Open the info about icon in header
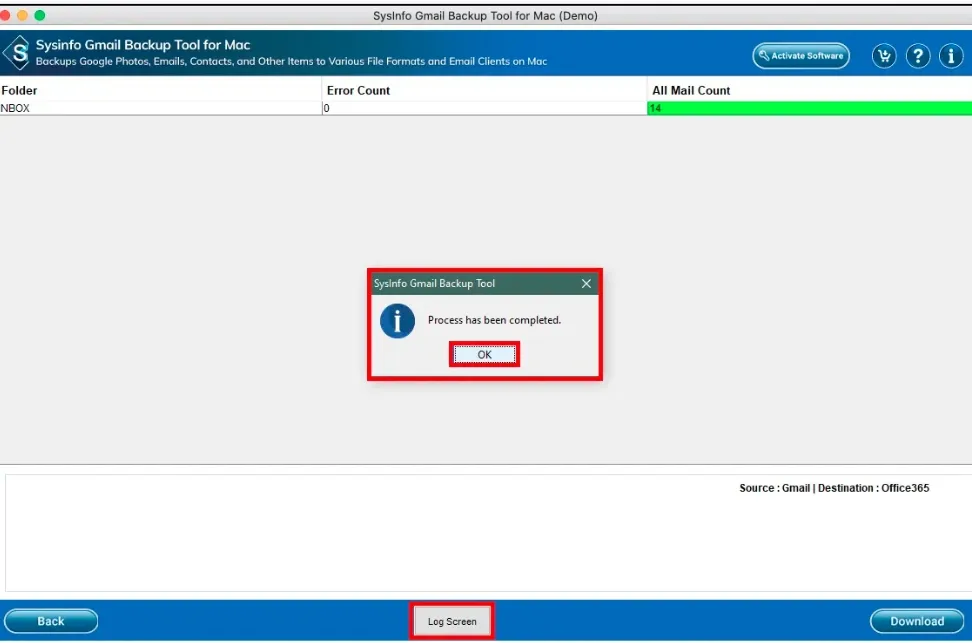 coord(950,56)
